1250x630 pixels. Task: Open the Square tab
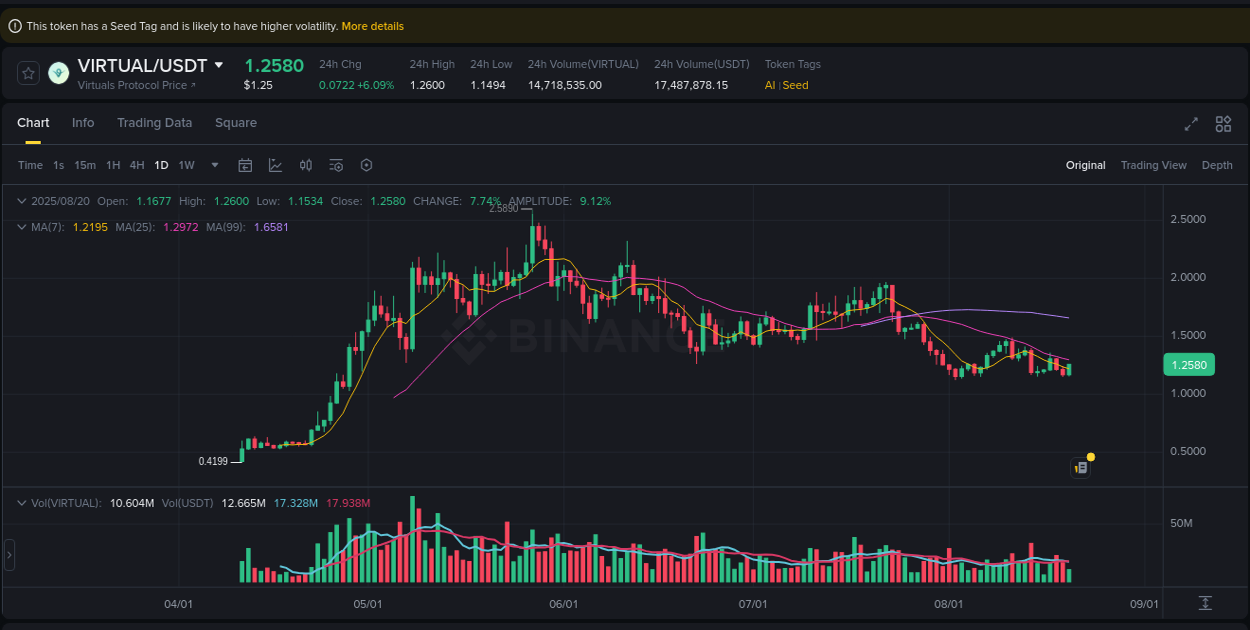click(x=236, y=122)
